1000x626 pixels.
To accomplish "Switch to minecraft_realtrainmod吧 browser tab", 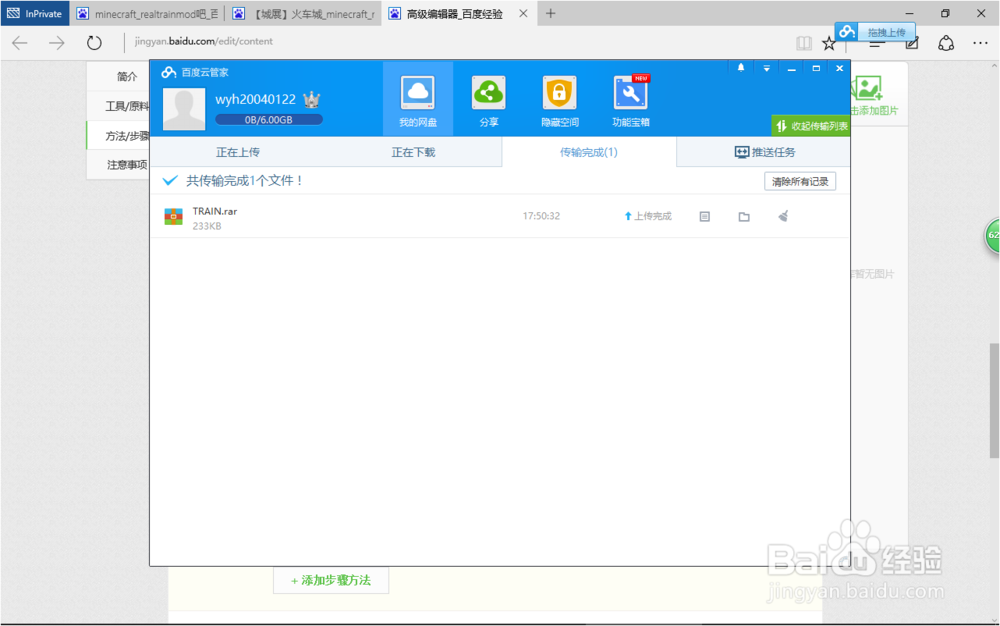I will pos(147,13).
